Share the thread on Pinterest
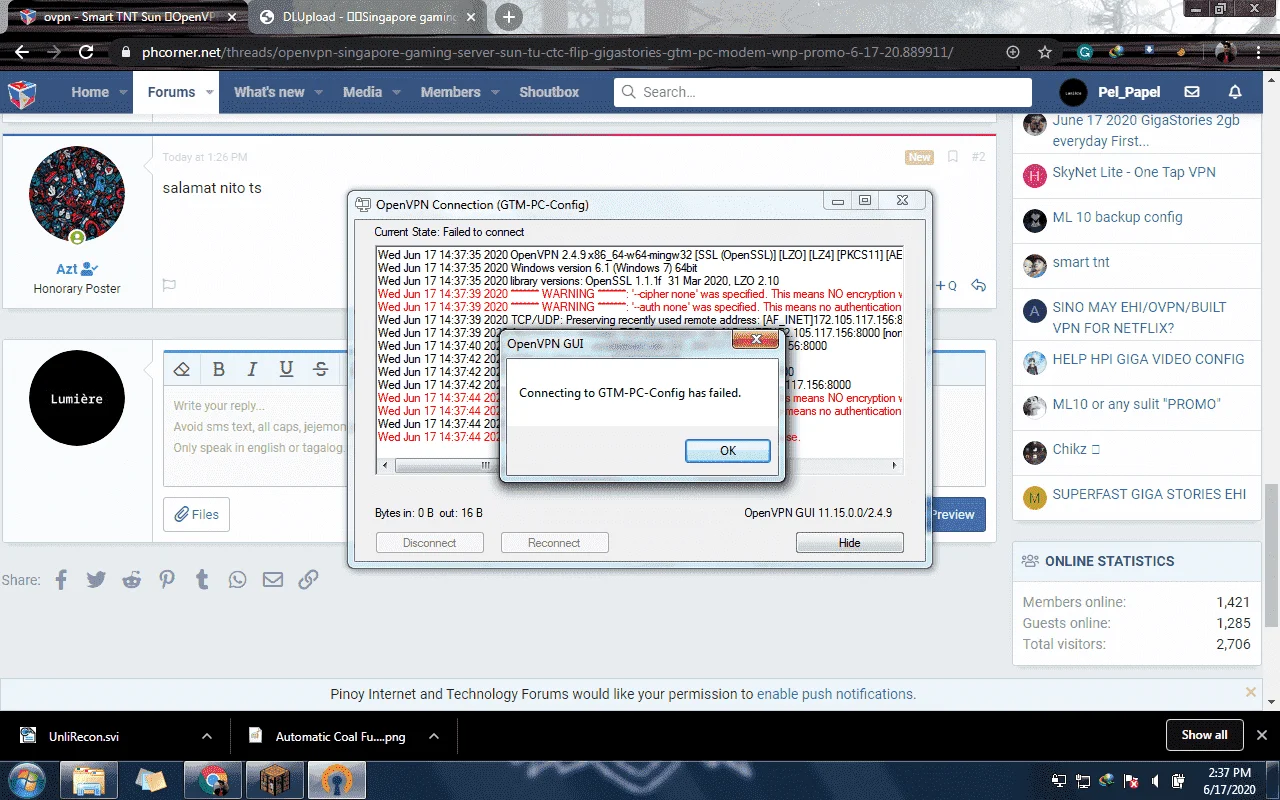This screenshot has width=1280, height=800. coord(167,579)
